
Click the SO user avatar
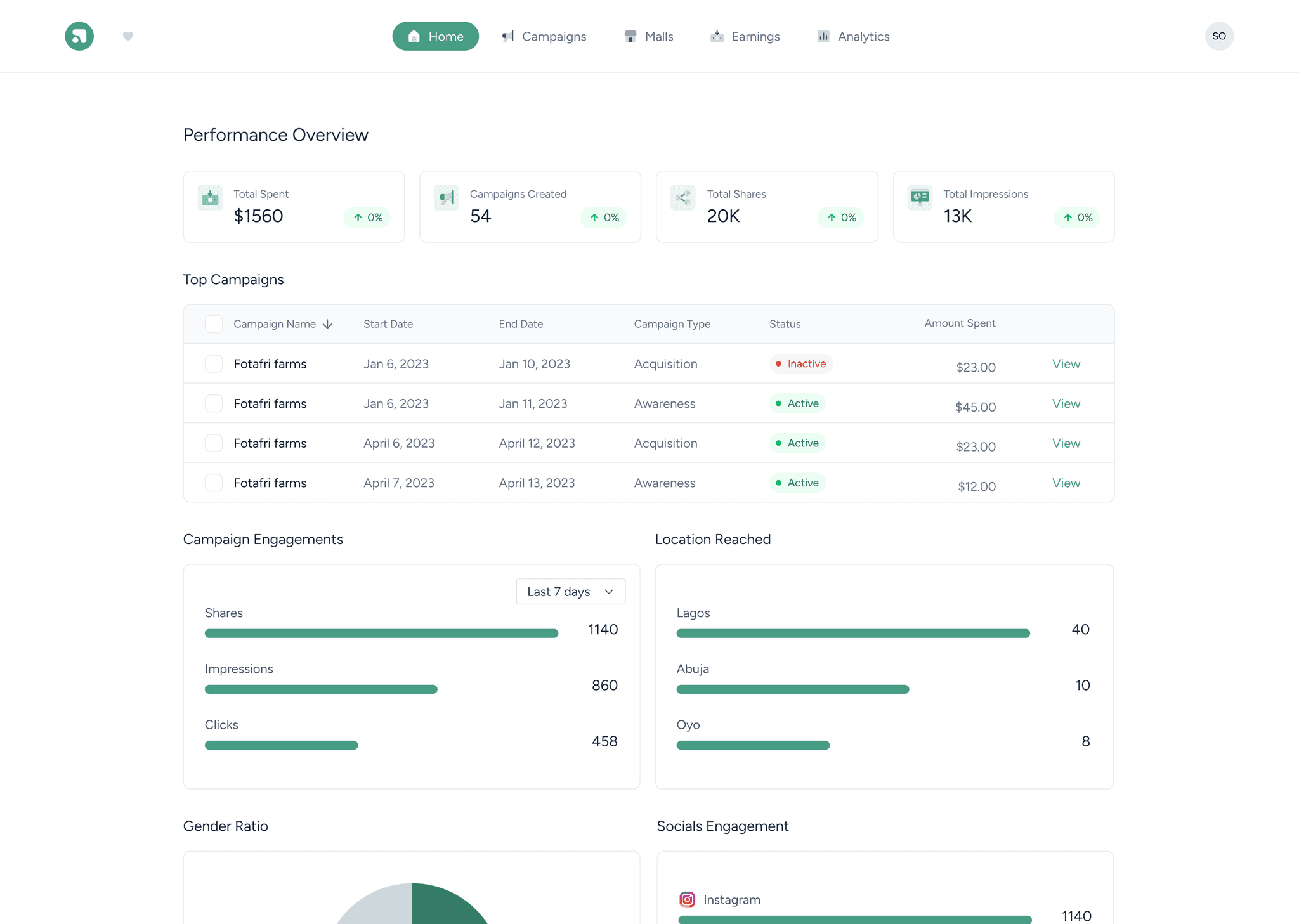(x=1219, y=36)
